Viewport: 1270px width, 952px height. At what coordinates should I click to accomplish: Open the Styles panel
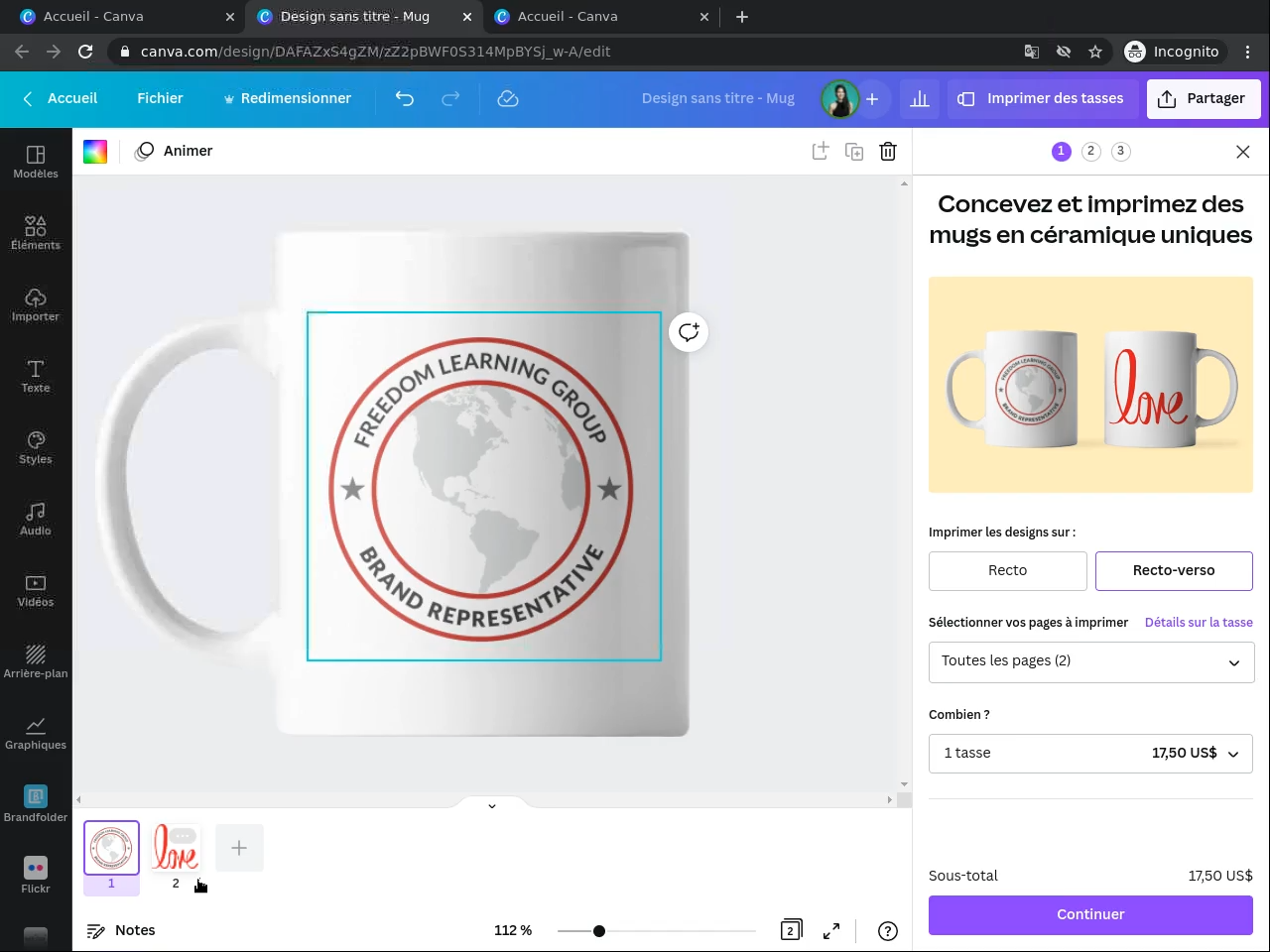point(36,447)
